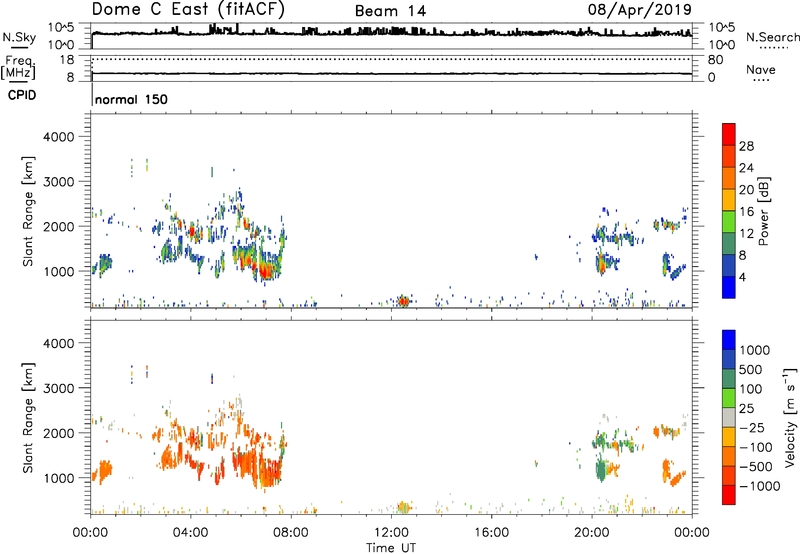Screen dimensions: 800x554
Task: Click the 12:00 time axis tick label
Action: pos(391,533)
